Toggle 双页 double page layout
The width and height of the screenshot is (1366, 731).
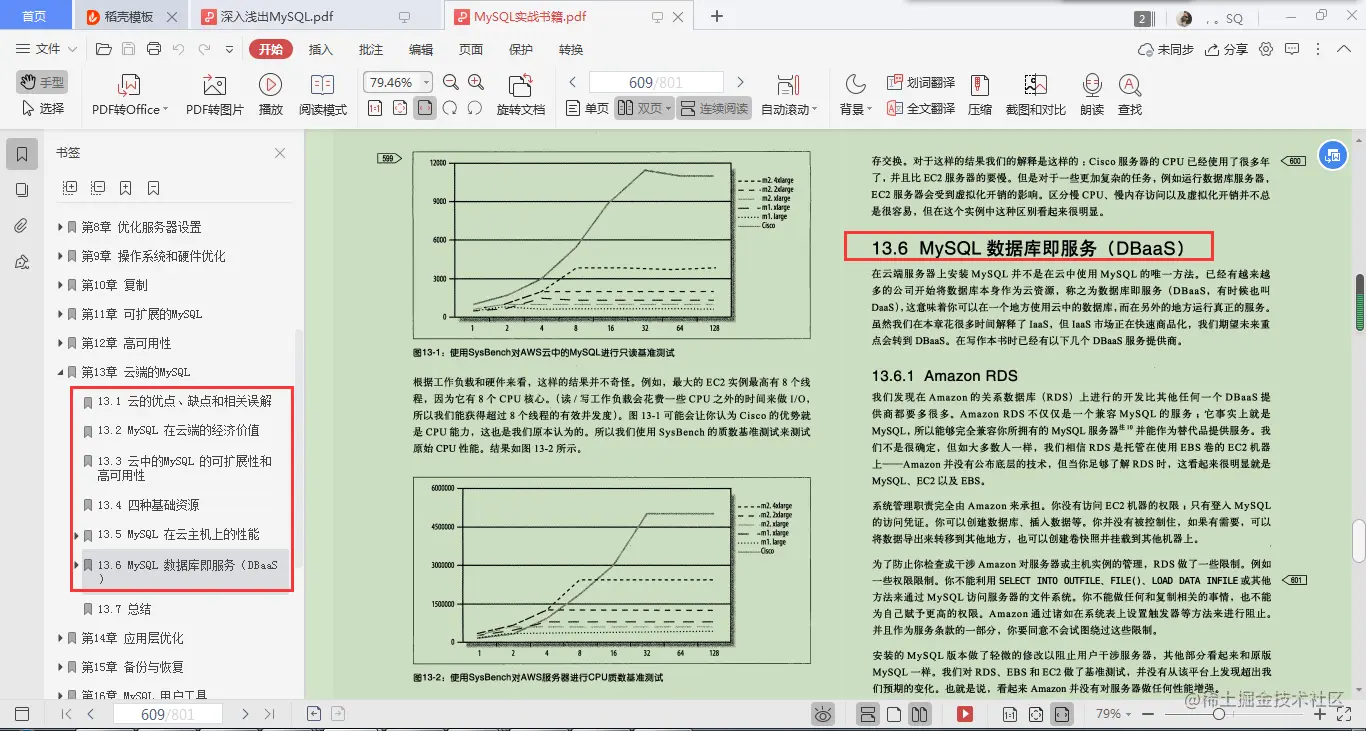[644, 108]
